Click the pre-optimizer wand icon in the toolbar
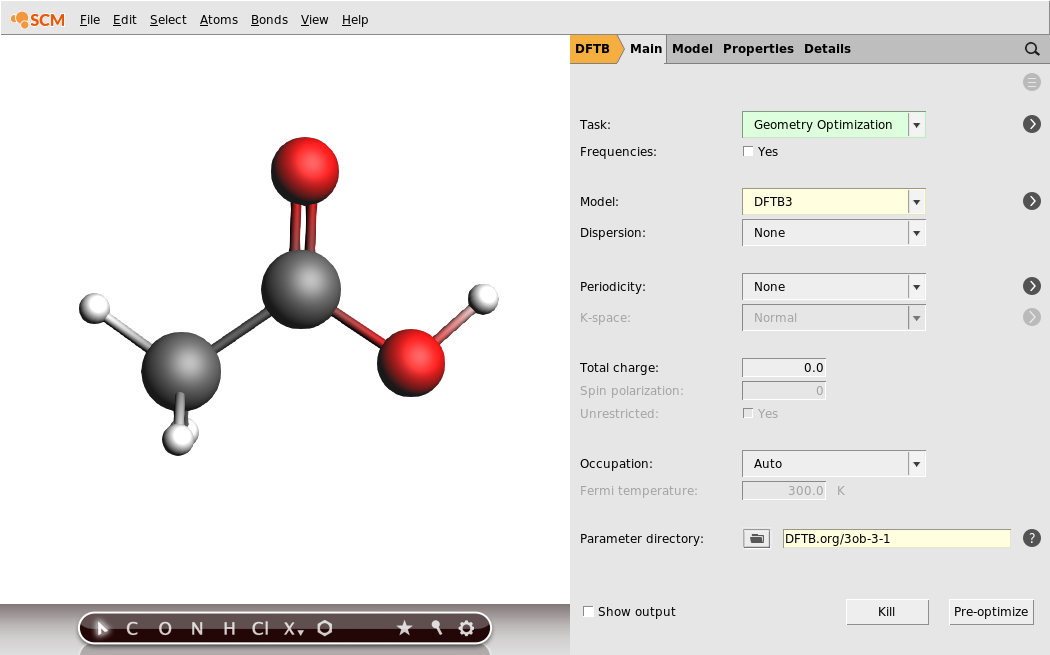The height and width of the screenshot is (655, 1050). 437,628
